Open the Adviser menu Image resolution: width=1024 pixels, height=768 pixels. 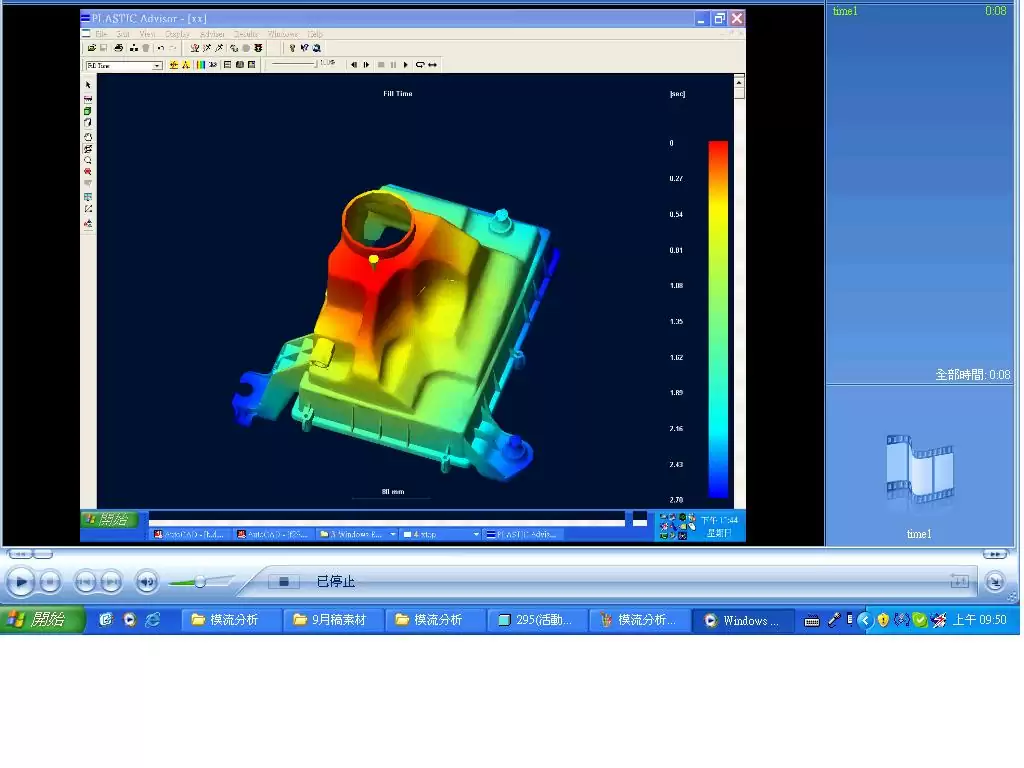213,34
